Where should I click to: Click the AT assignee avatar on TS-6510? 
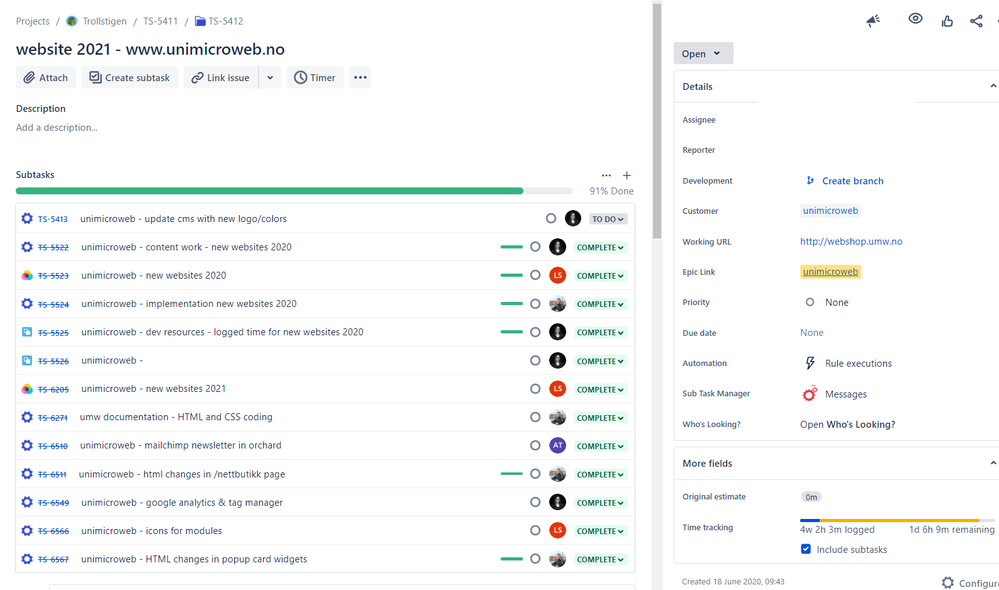tap(557, 445)
